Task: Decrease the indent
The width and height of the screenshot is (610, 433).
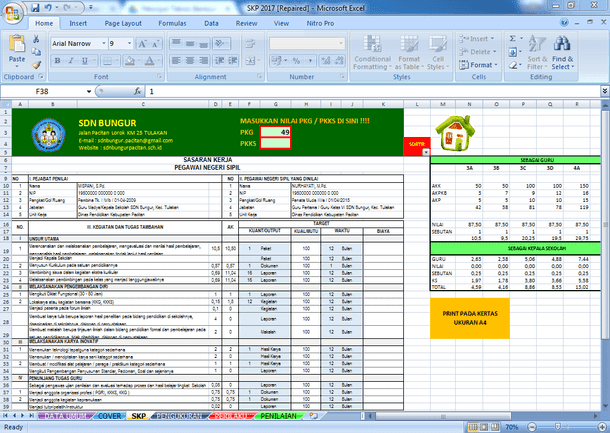Action: [219, 61]
